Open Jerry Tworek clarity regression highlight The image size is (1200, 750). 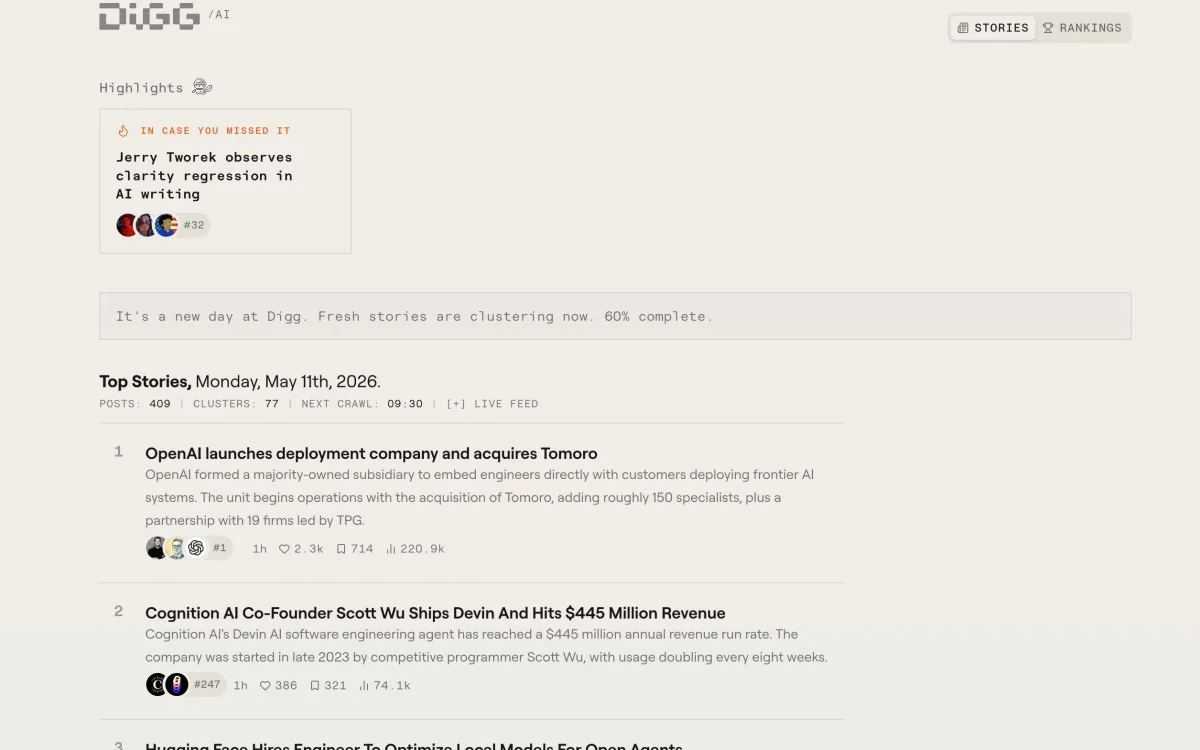[x=204, y=176]
